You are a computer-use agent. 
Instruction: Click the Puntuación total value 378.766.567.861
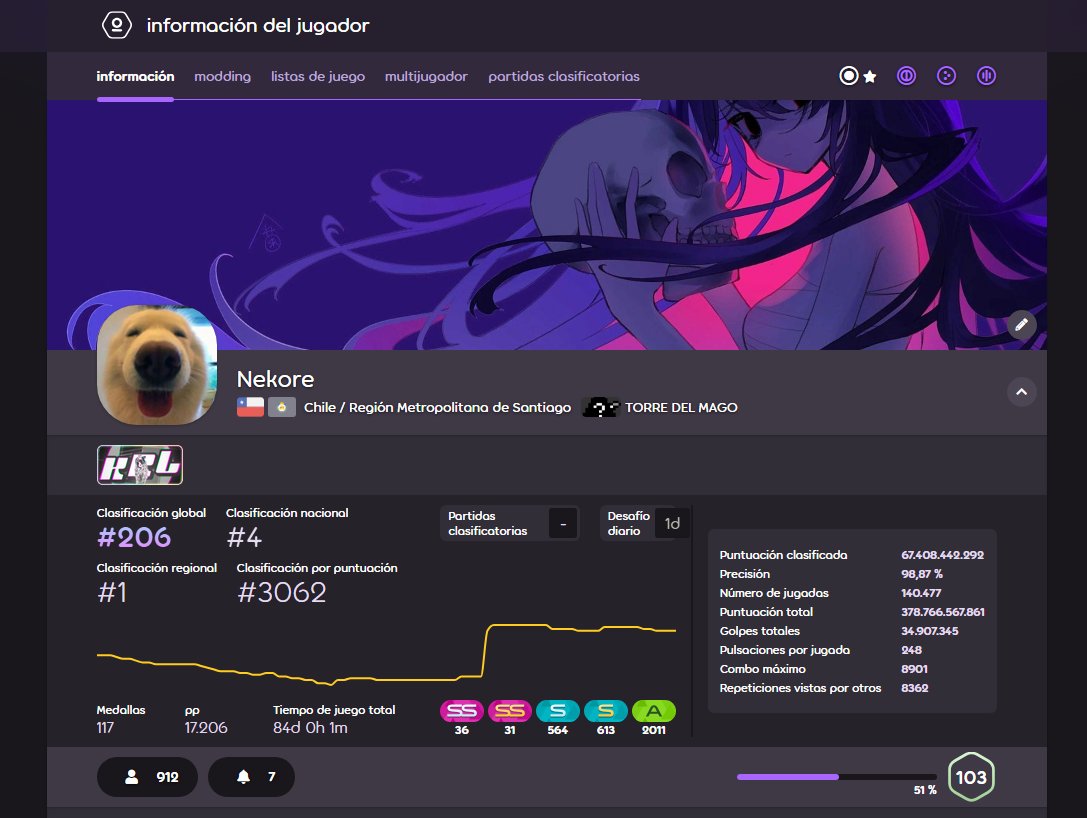942,612
